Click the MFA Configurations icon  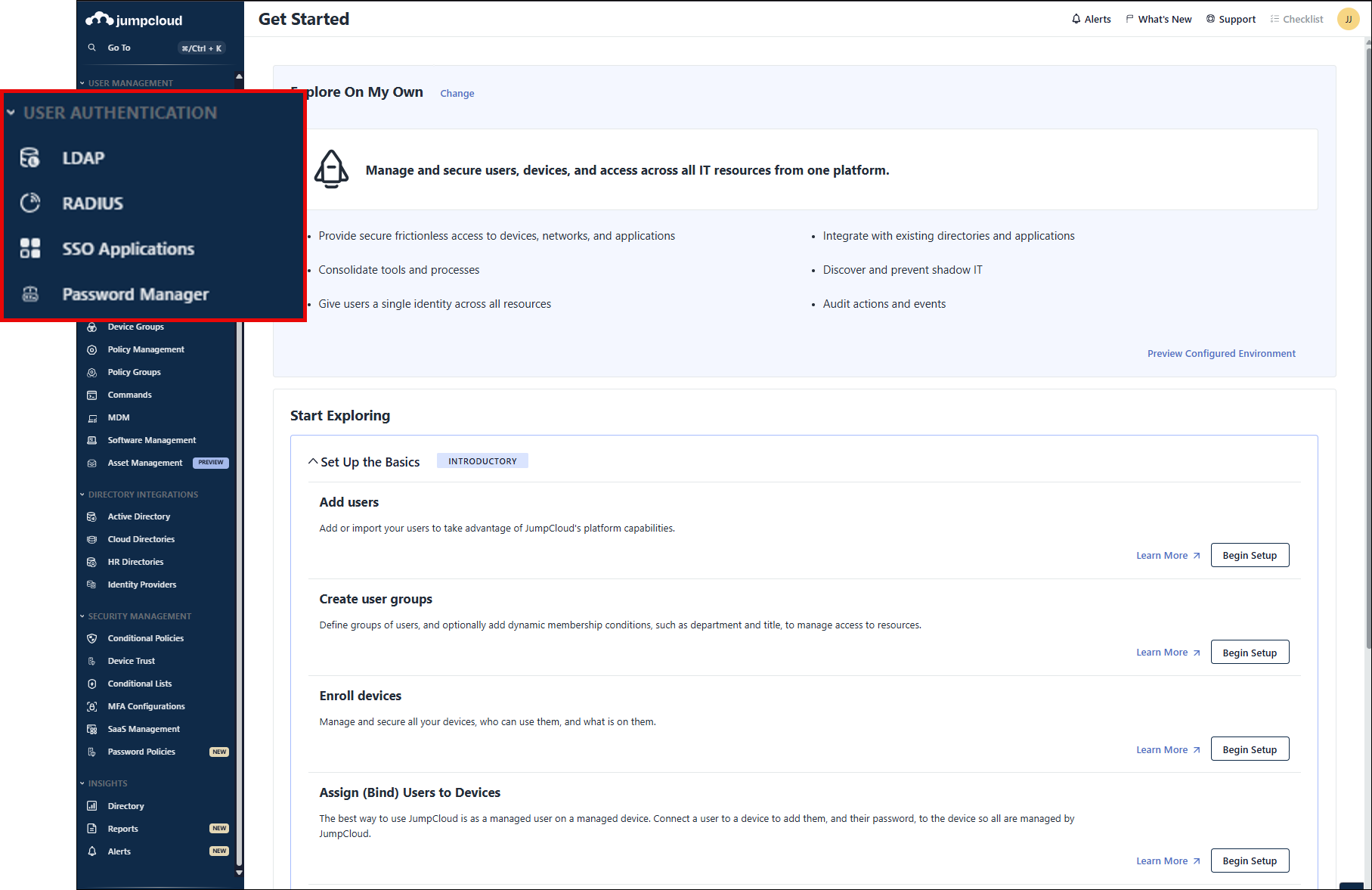pyautogui.click(x=92, y=706)
